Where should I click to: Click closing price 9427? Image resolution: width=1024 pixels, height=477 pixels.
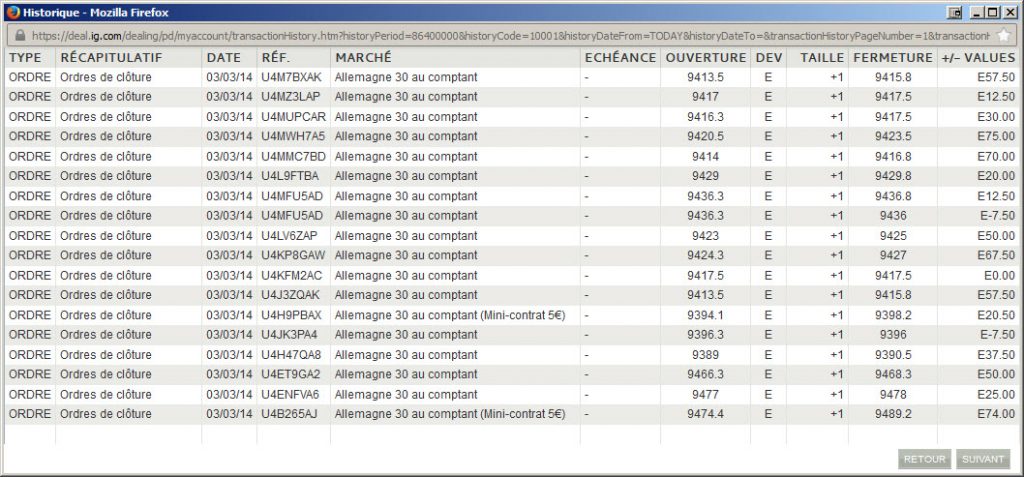click(893, 255)
